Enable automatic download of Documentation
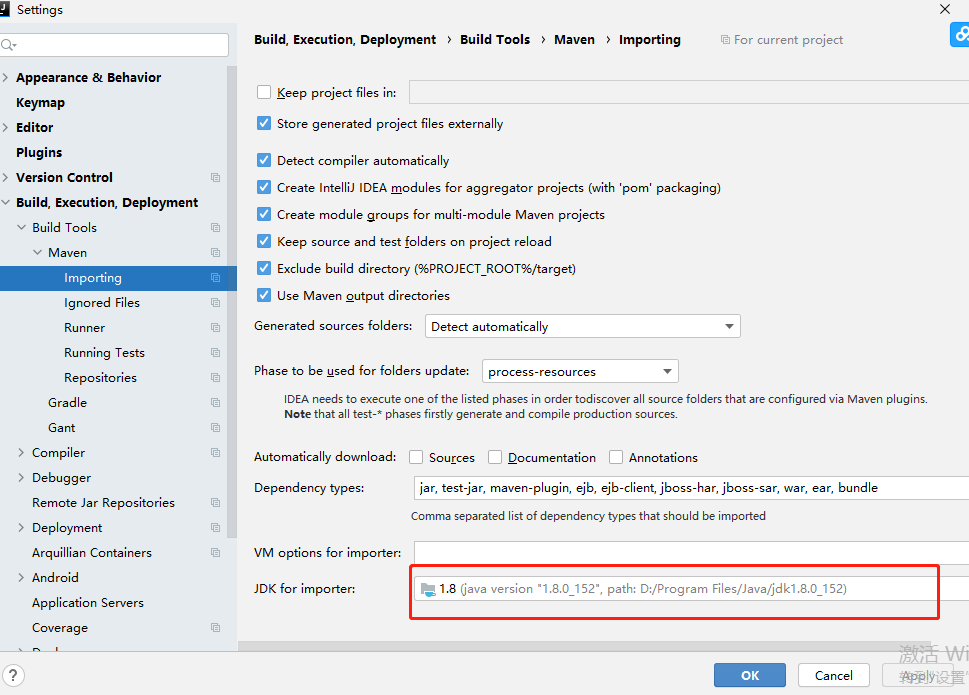The width and height of the screenshot is (969, 695). (x=495, y=457)
